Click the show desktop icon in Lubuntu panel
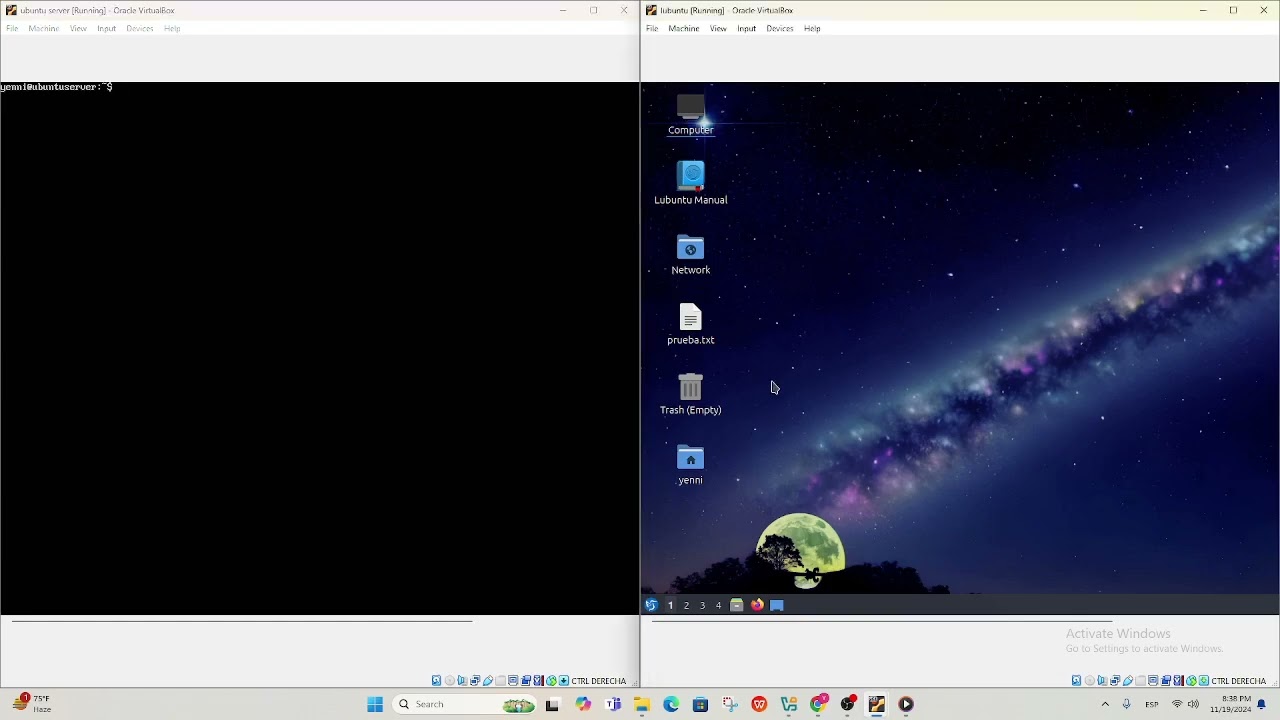Image resolution: width=1280 pixels, height=720 pixels. pyautogui.click(x=777, y=605)
